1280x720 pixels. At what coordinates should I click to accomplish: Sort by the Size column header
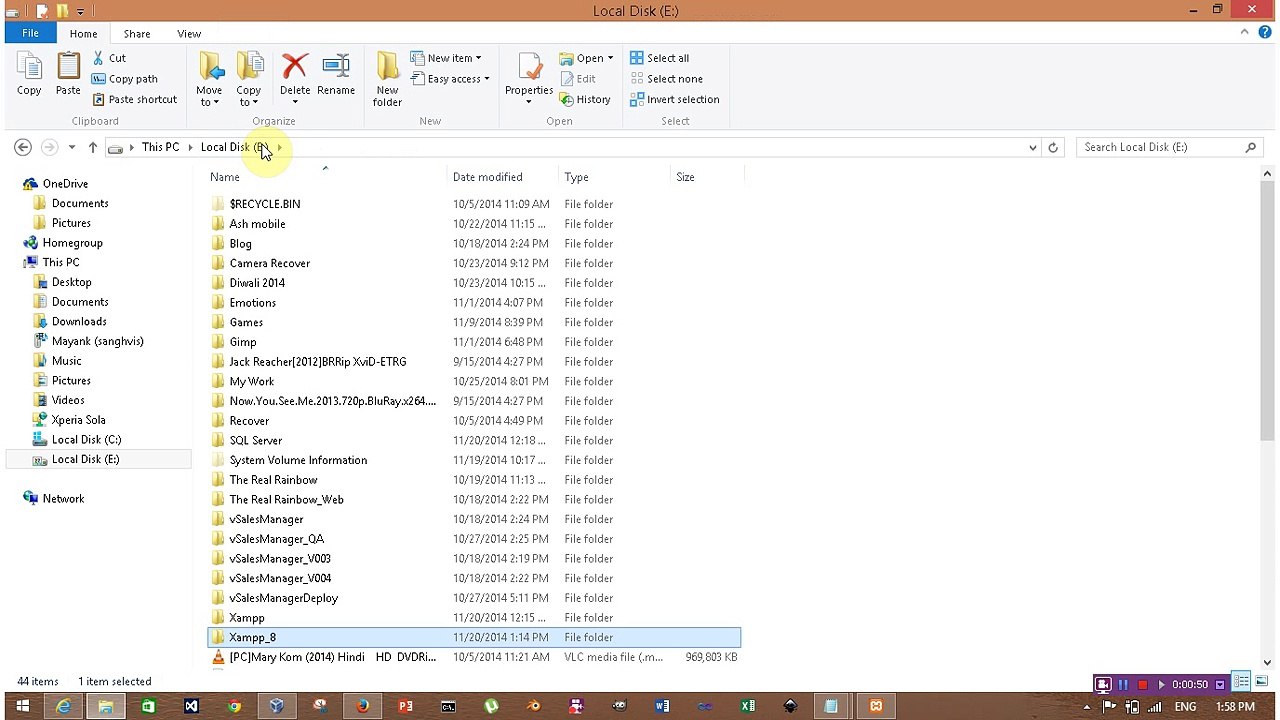[685, 177]
